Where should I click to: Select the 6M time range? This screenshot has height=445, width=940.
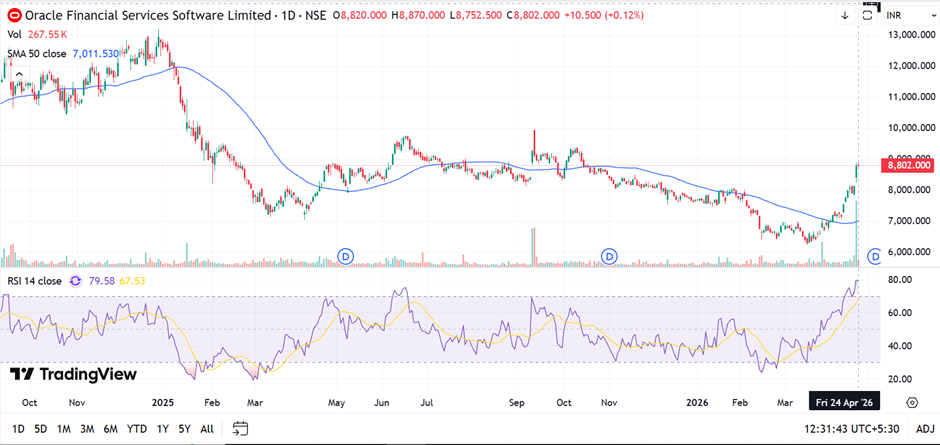tap(110, 429)
